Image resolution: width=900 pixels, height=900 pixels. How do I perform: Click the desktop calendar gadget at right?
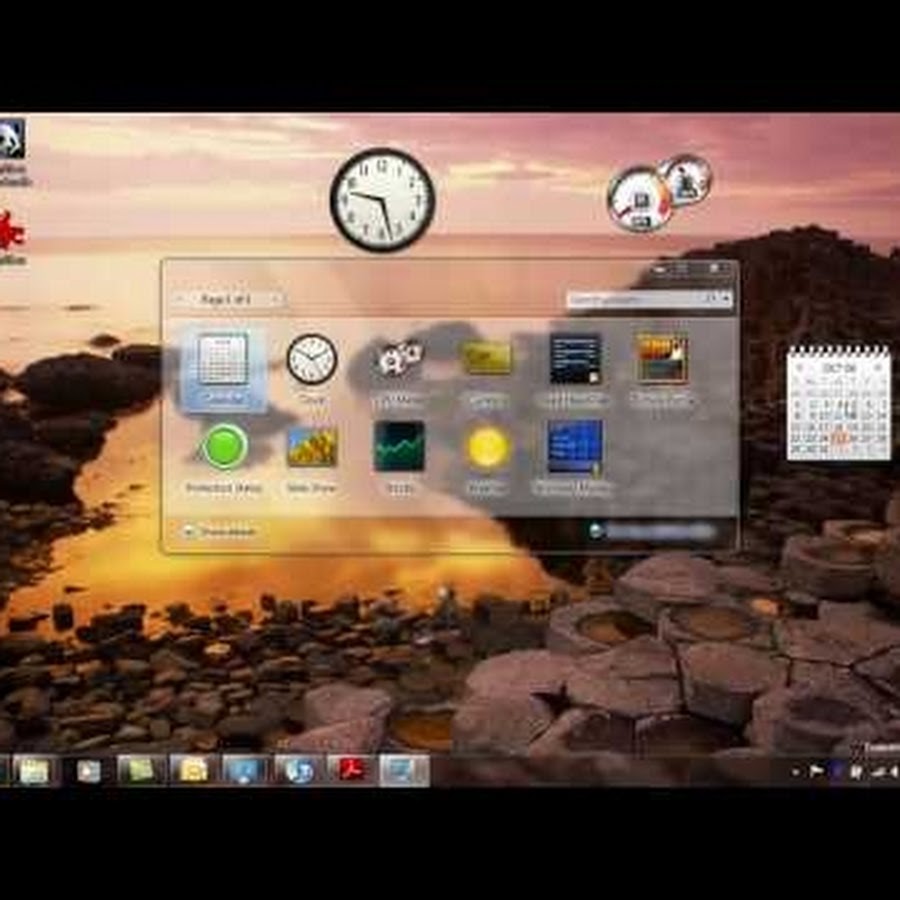tap(838, 403)
